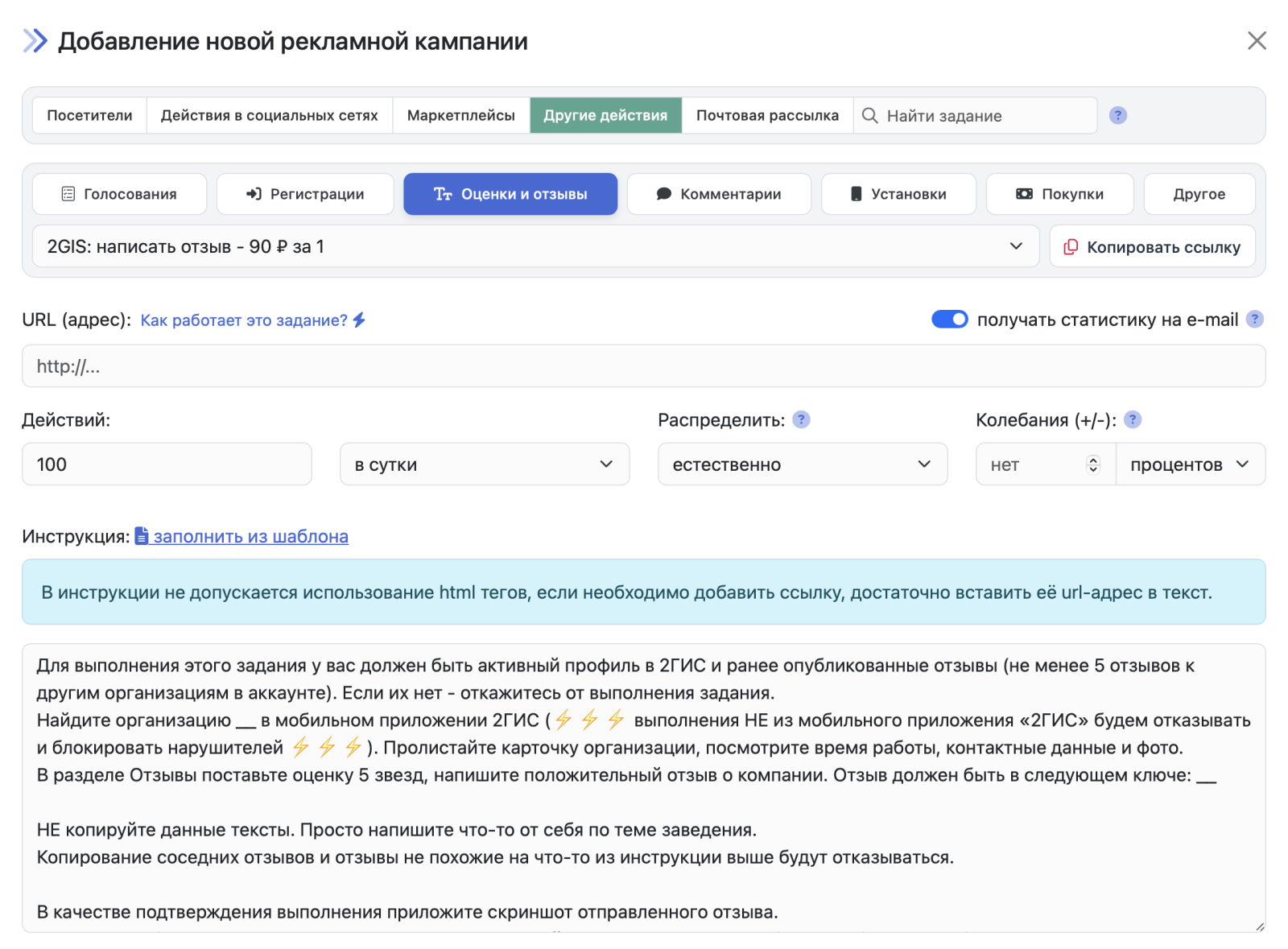This screenshot has width=1288, height=949.
Task: Click the magnifier icon in task search
Action: click(x=869, y=115)
